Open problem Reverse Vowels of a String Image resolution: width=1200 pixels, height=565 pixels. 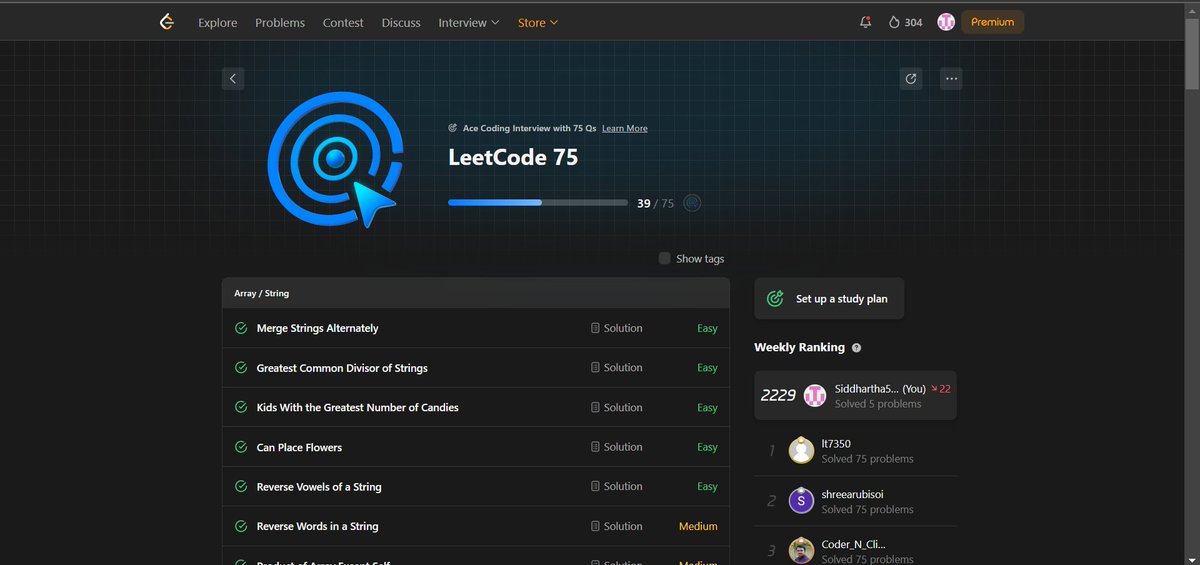click(x=319, y=487)
